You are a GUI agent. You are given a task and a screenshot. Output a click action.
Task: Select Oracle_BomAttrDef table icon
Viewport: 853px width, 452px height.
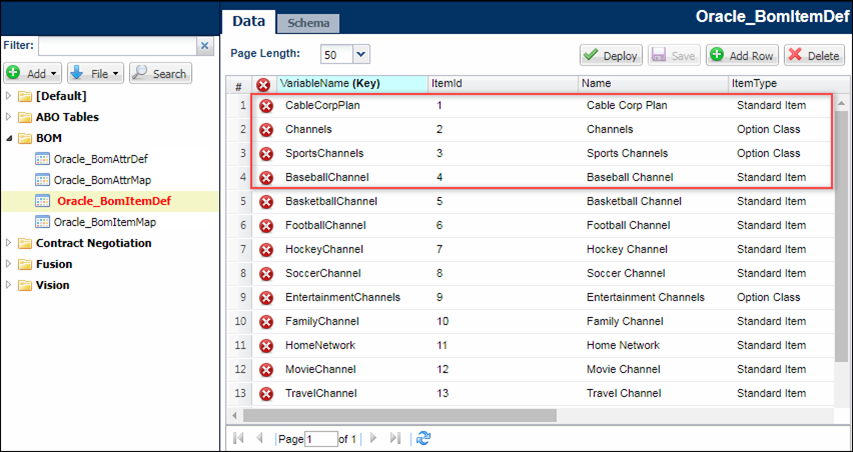click(42, 159)
